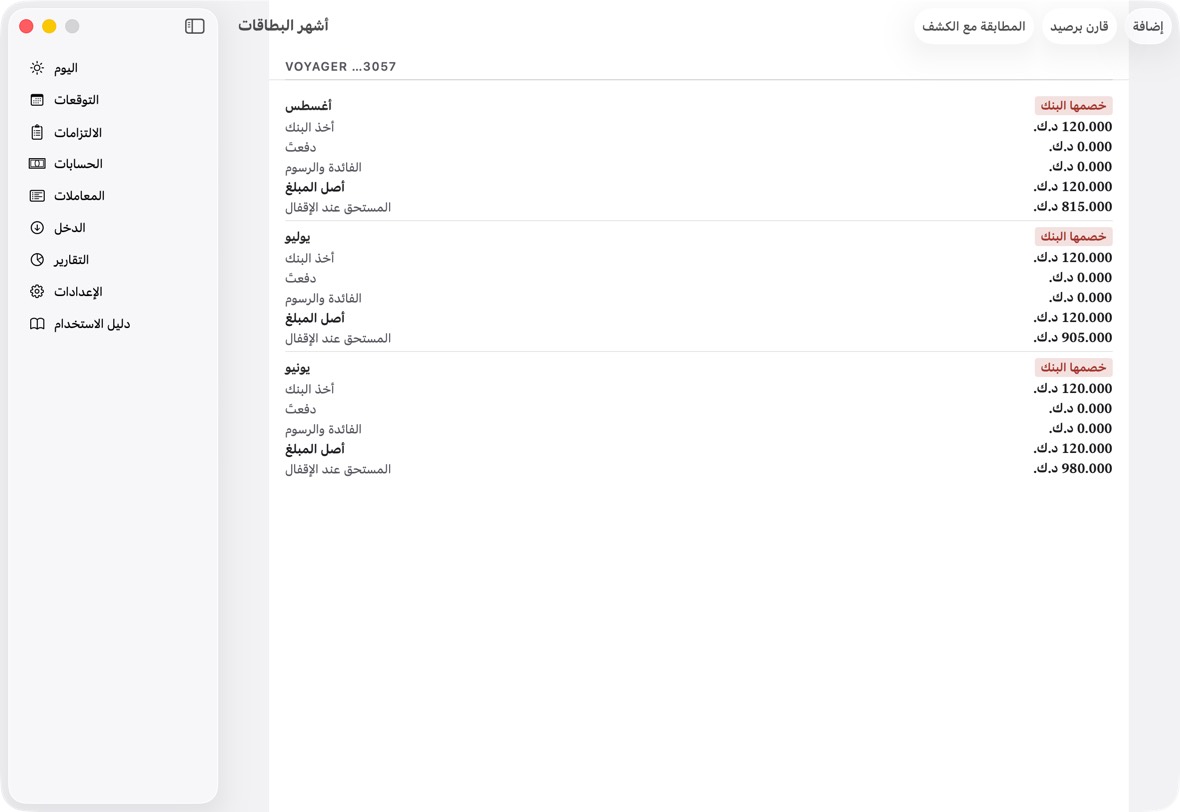Click خصمها البنك badge for أغسطس
Image resolution: width=1180 pixels, height=812 pixels.
pos(1073,105)
